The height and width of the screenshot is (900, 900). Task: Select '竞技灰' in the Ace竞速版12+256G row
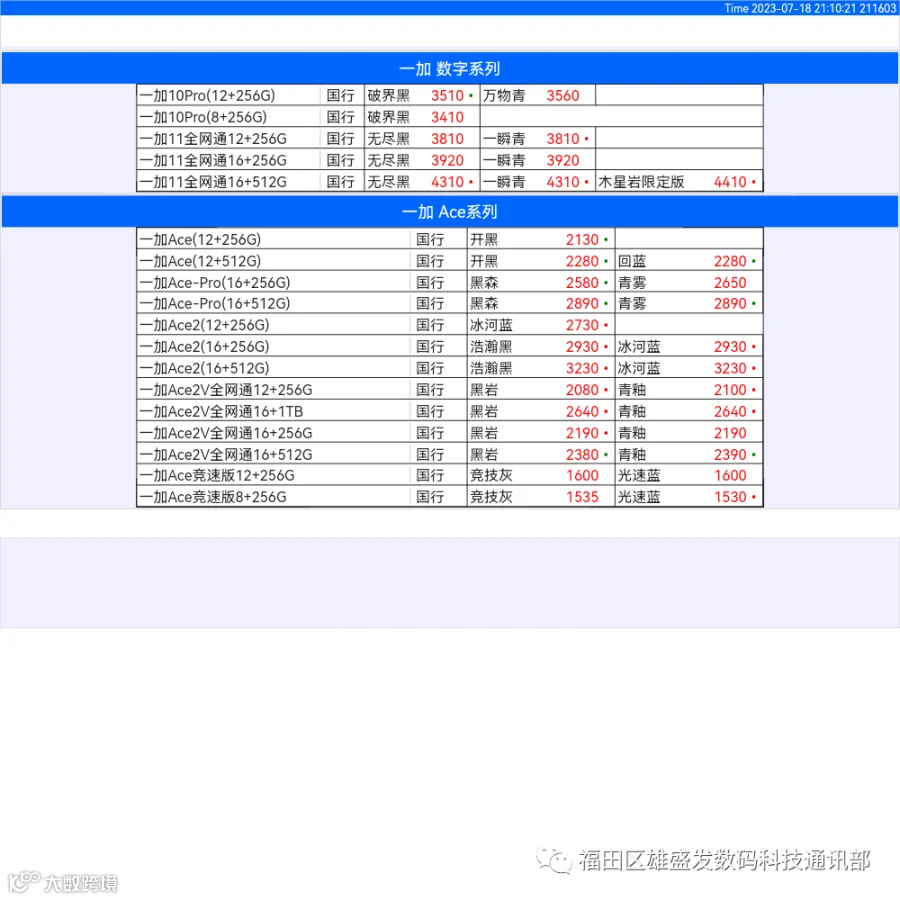click(491, 475)
